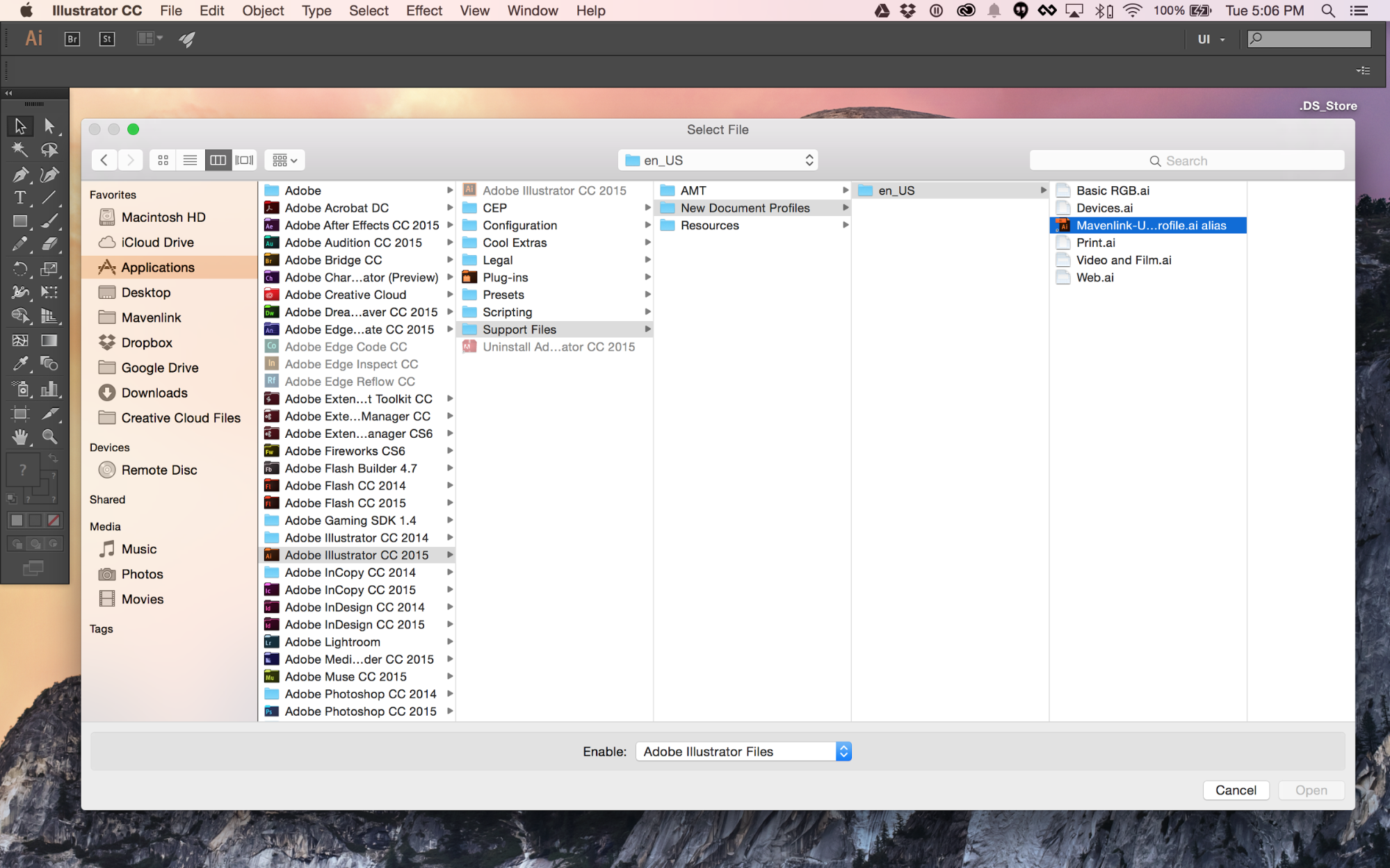Select the Hand tool

[x=19, y=436]
